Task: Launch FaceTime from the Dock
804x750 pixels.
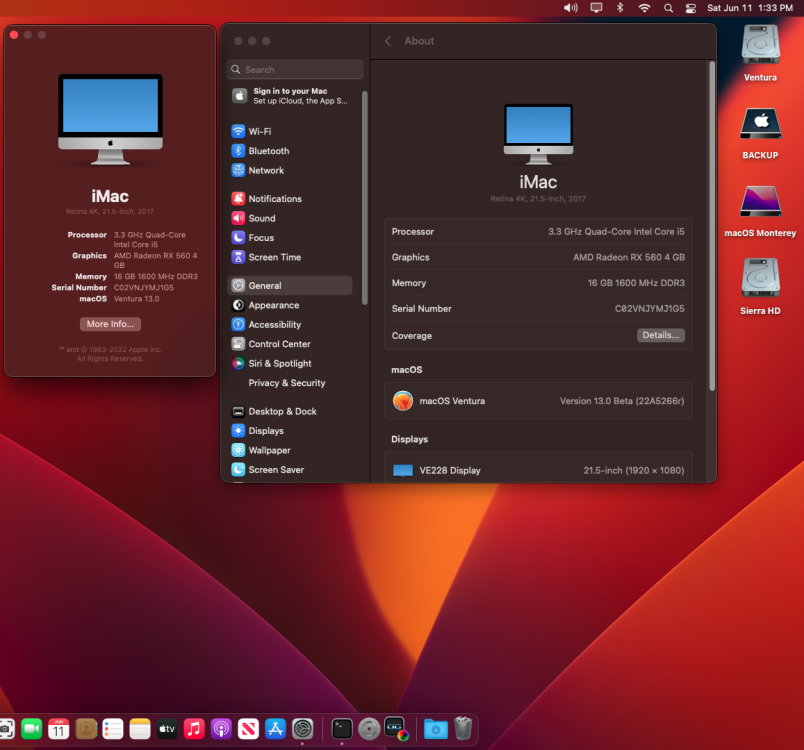Action: 32,728
